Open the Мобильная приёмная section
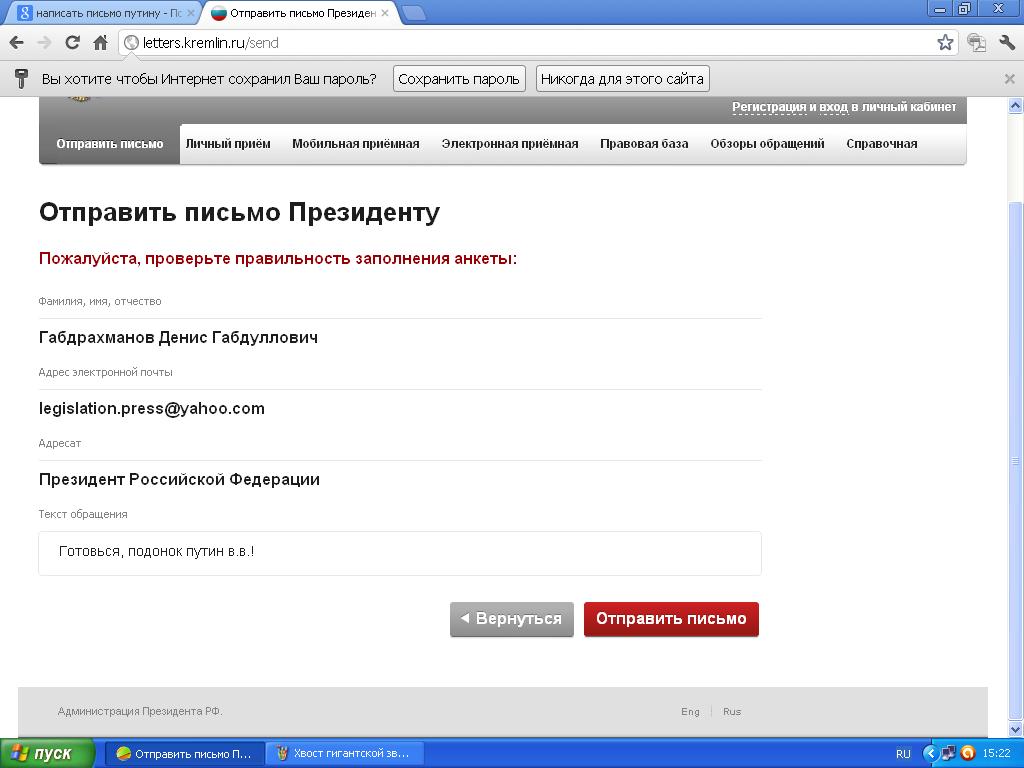Viewport: 1024px width, 768px height. click(x=356, y=144)
